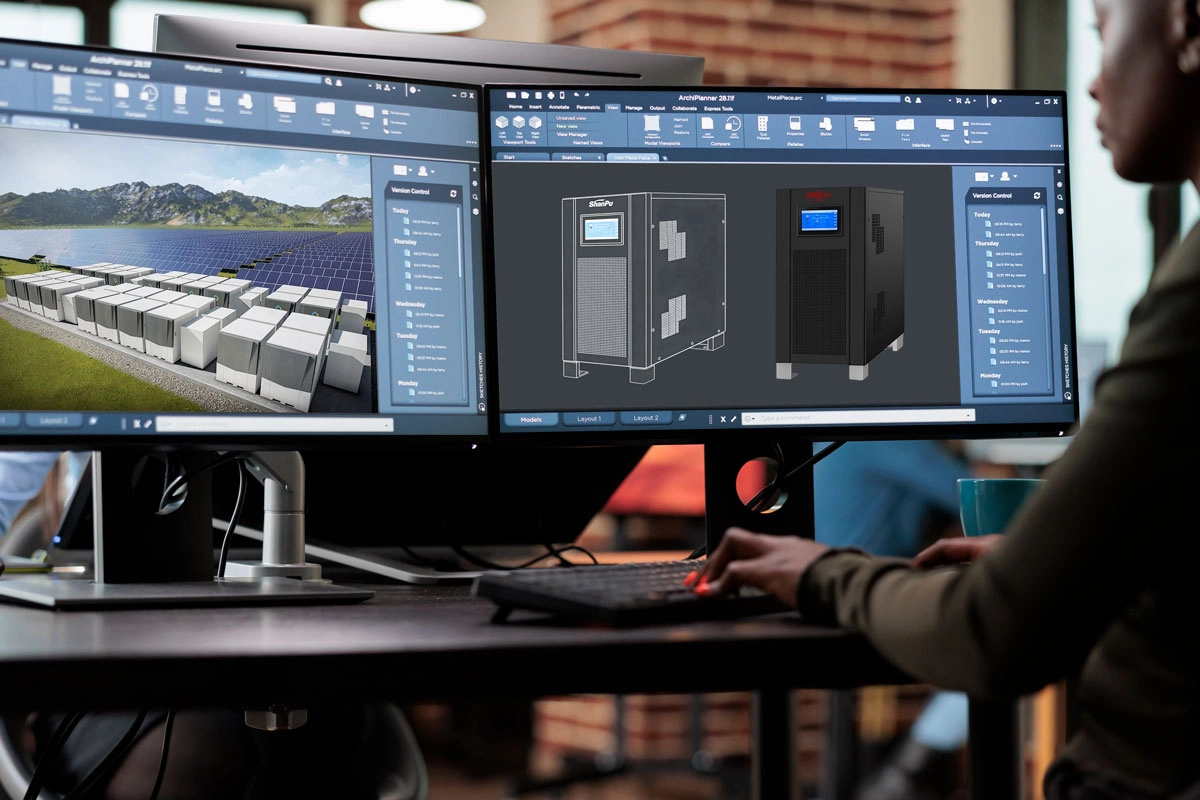Select Layout 2 tab on right monitor
1200x800 pixels.
(646, 418)
